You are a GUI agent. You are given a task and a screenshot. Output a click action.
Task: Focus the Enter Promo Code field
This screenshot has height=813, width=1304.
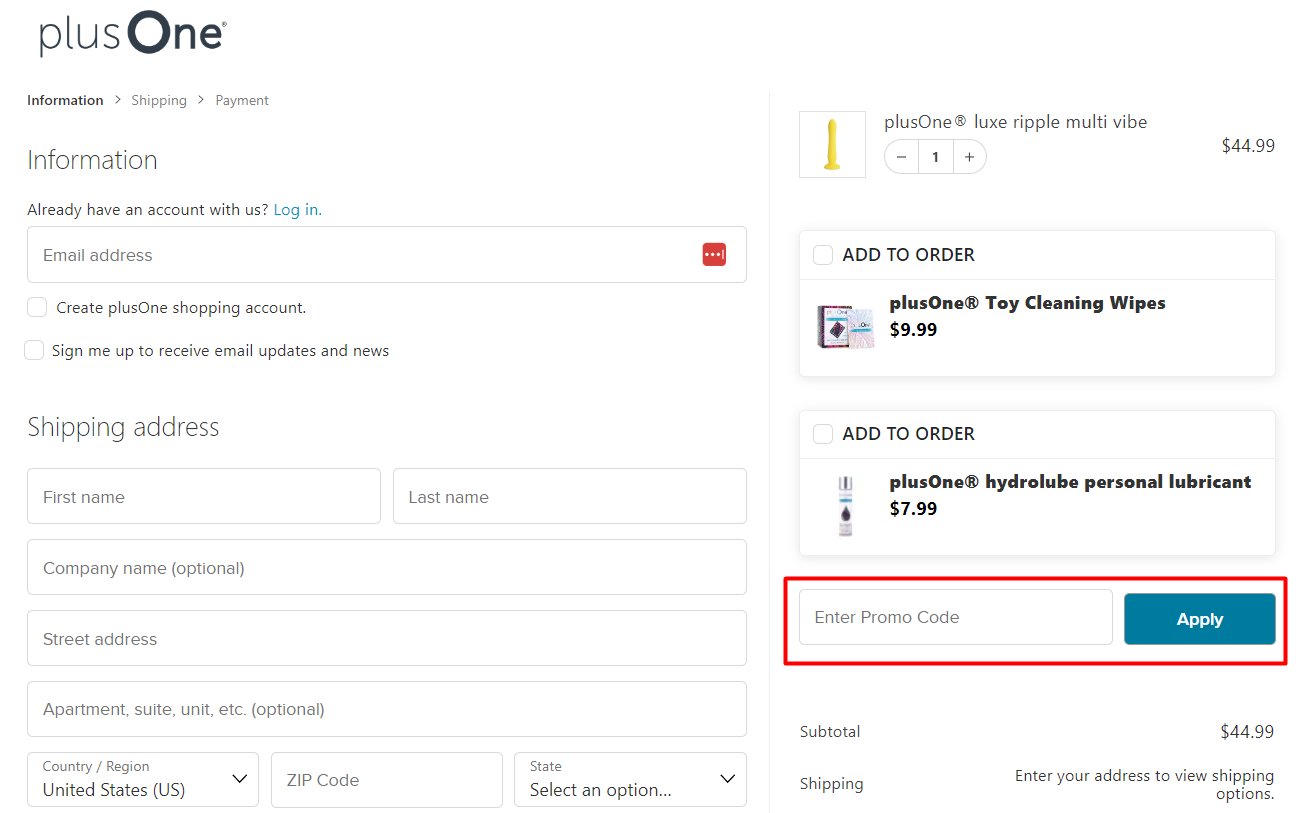[956, 617]
